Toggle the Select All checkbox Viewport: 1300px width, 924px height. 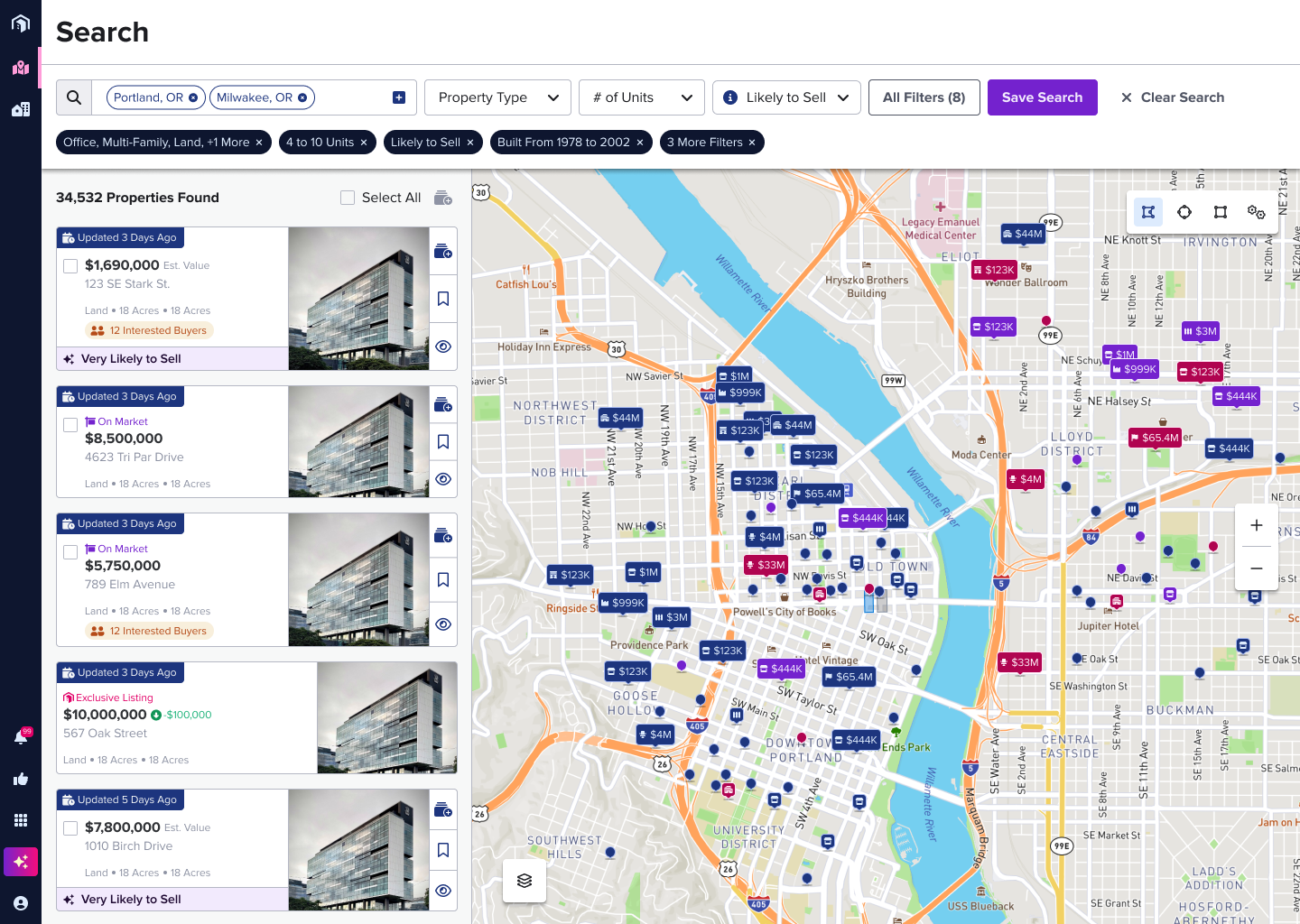(348, 198)
